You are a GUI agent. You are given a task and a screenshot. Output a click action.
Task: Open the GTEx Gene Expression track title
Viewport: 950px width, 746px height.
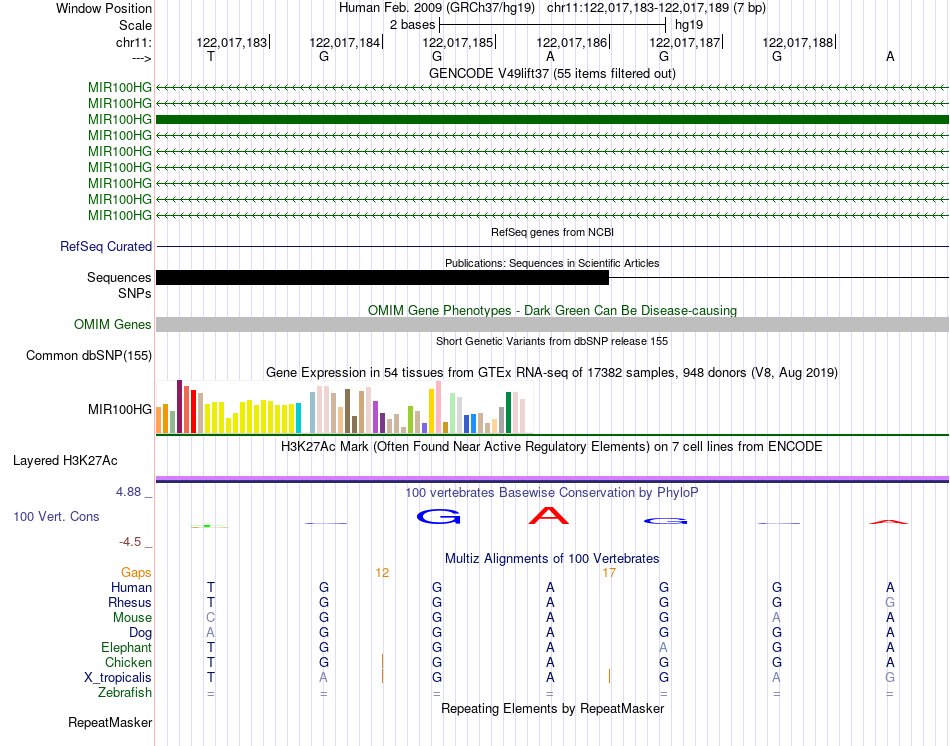click(552, 373)
